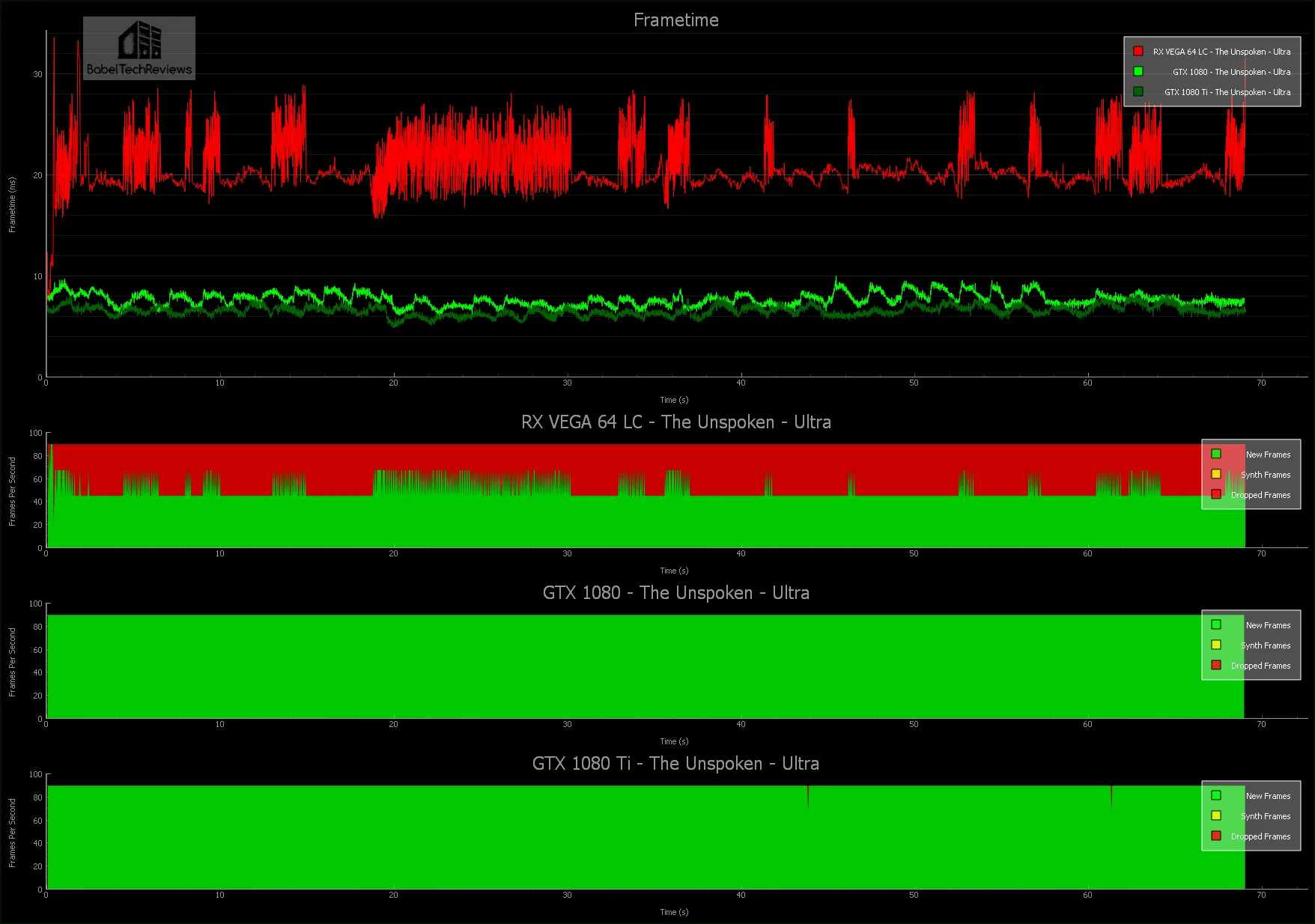Click 'Synth Frames' label in GTX 1080 Ti legend
Screen dimensions: 1315x924
pos(1266,816)
